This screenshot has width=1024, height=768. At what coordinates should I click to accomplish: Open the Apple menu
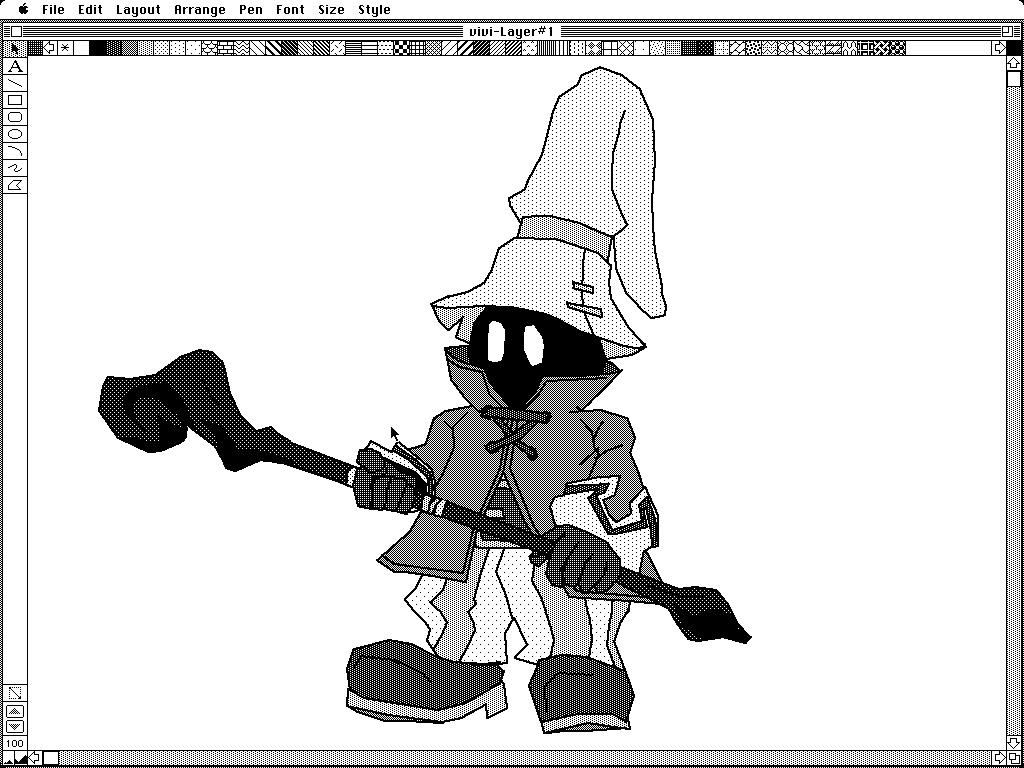click(24, 9)
